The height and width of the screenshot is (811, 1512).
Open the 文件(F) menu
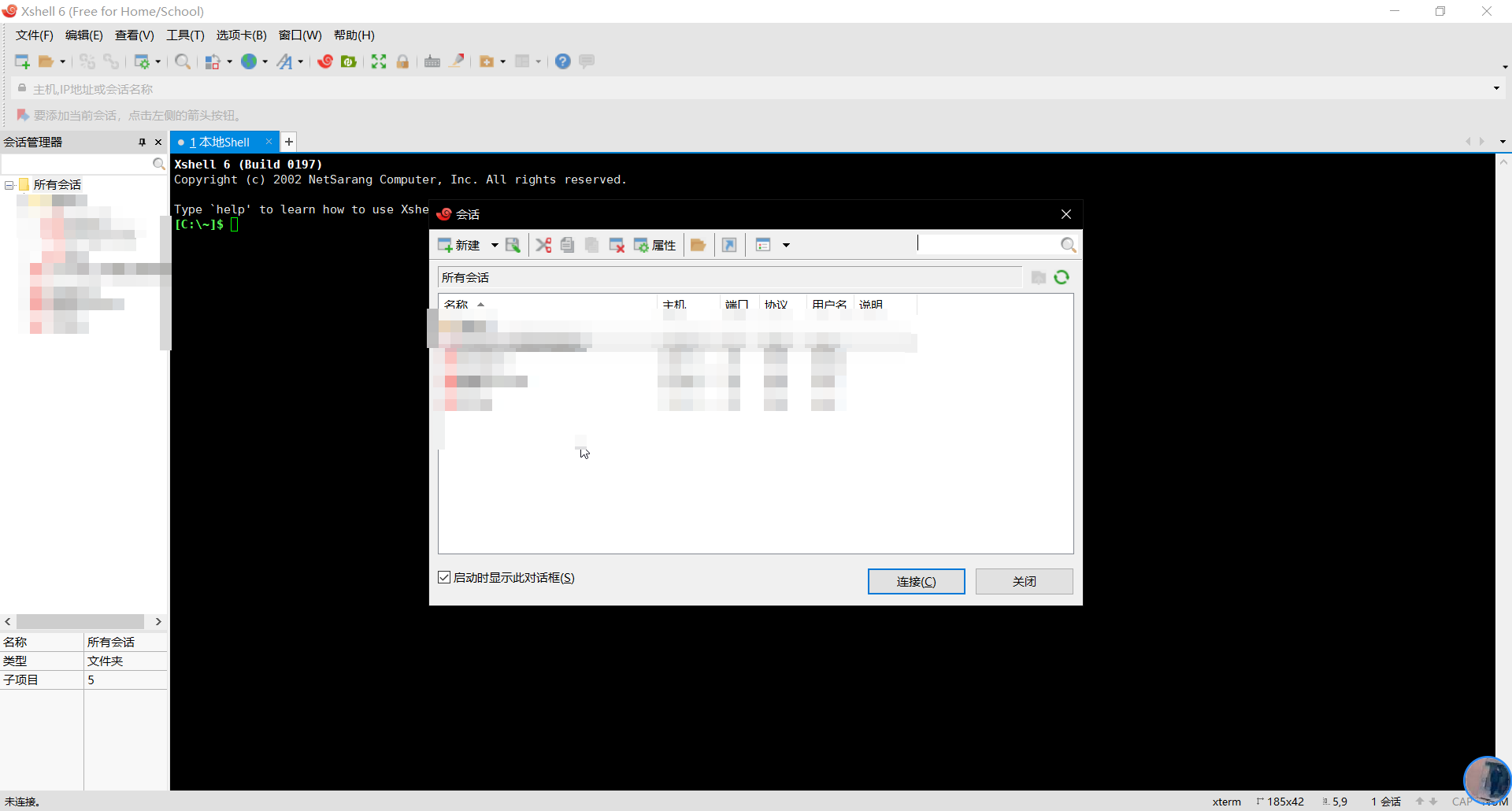[x=34, y=35]
